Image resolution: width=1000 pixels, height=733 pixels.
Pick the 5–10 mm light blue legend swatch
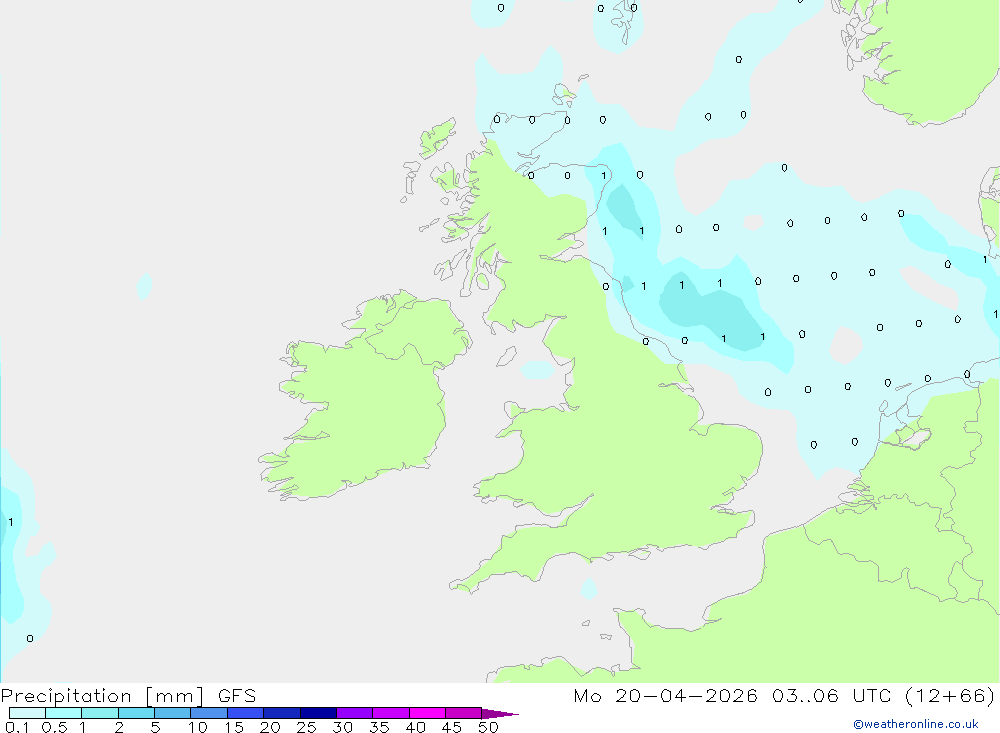point(173,713)
